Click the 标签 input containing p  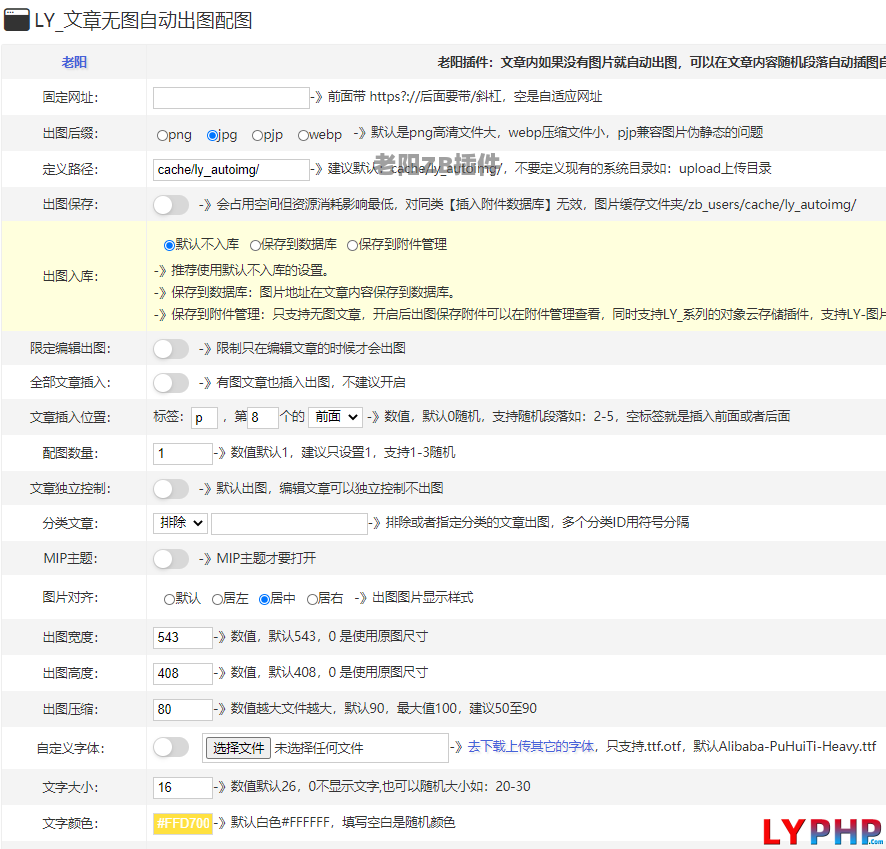[x=204, y=418]
